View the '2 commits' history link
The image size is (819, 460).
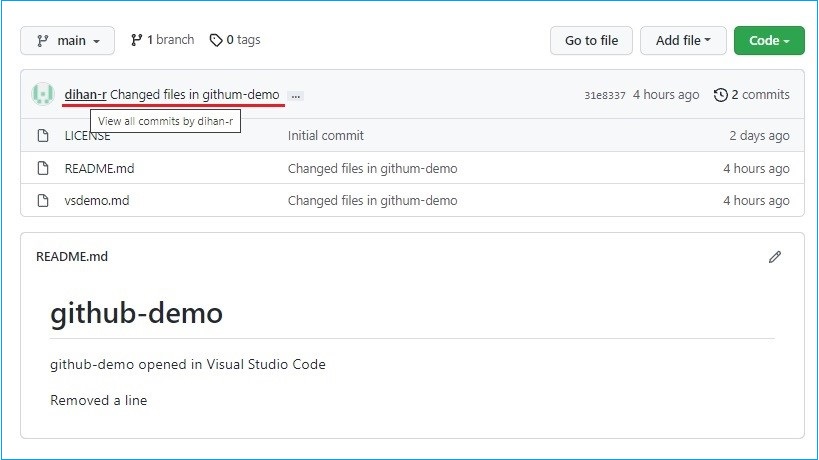point(760,95)
